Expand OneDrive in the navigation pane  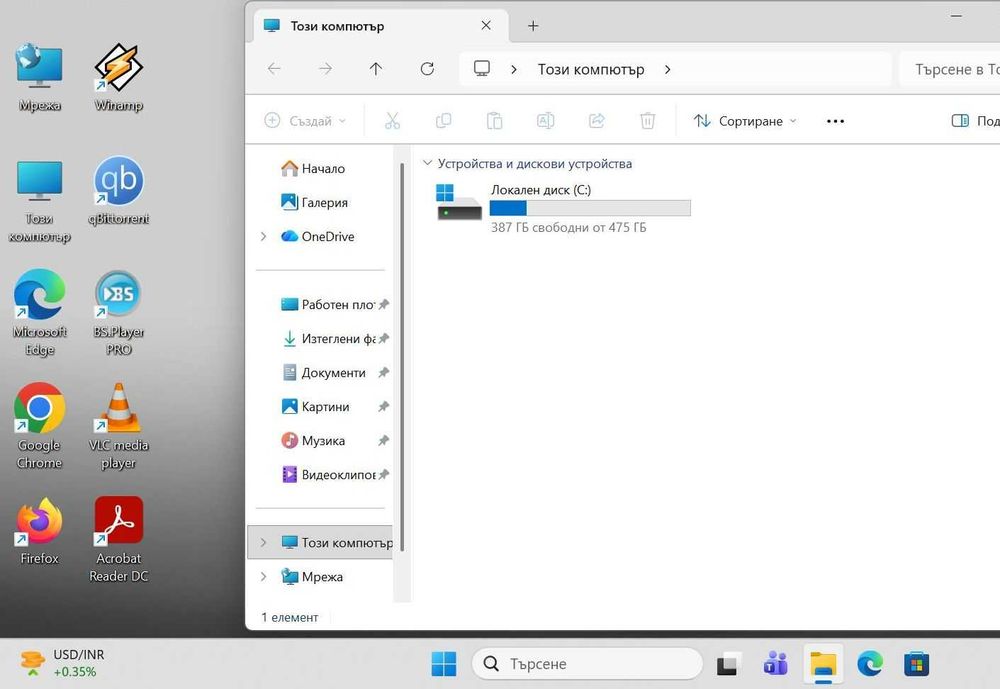tap(263, 237)
